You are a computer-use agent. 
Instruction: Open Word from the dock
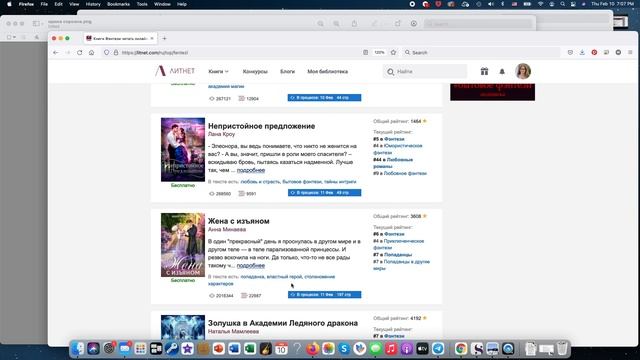pos(234,349)
